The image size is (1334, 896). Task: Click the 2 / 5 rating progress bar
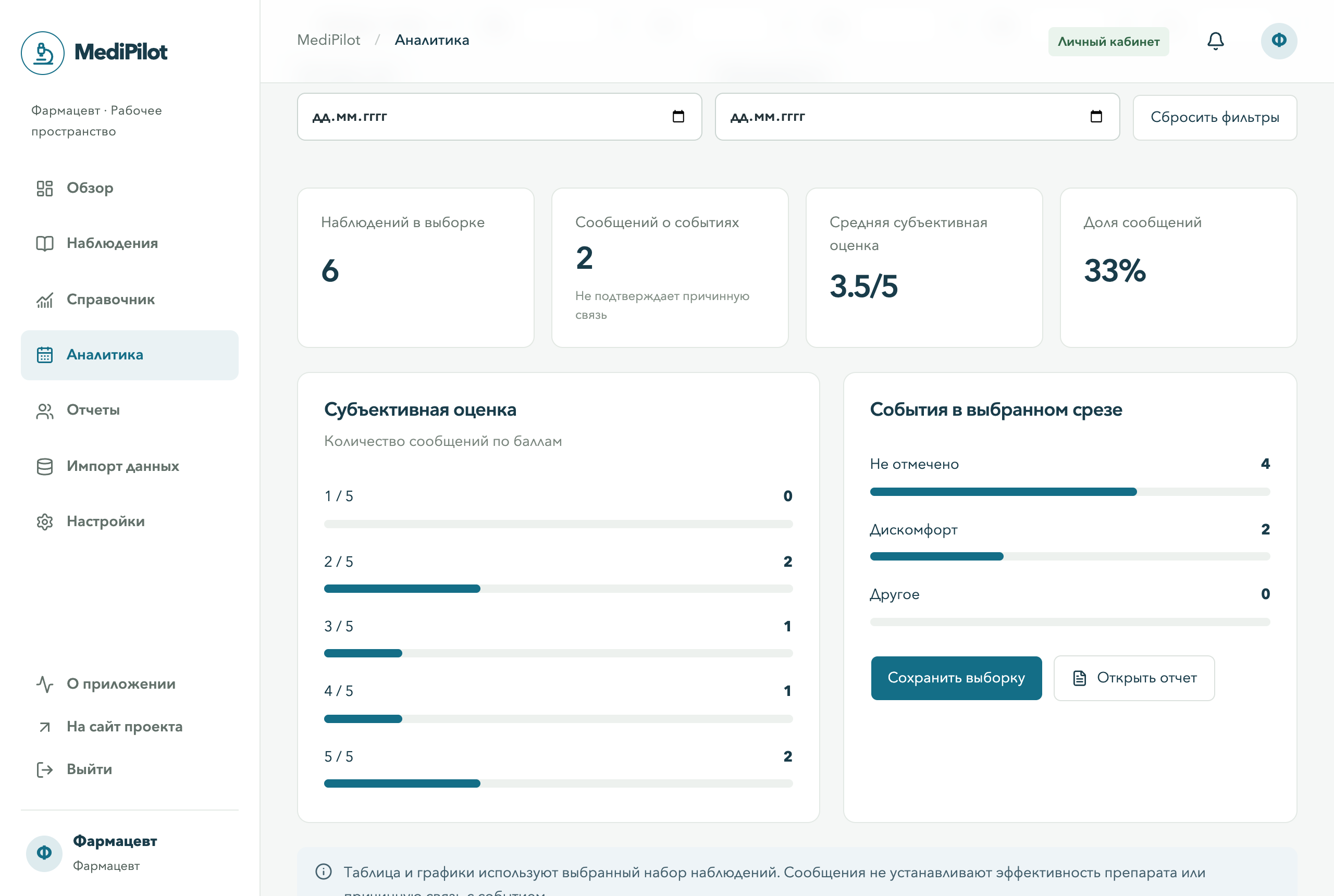pyautogui.click(x=558, y=589)
